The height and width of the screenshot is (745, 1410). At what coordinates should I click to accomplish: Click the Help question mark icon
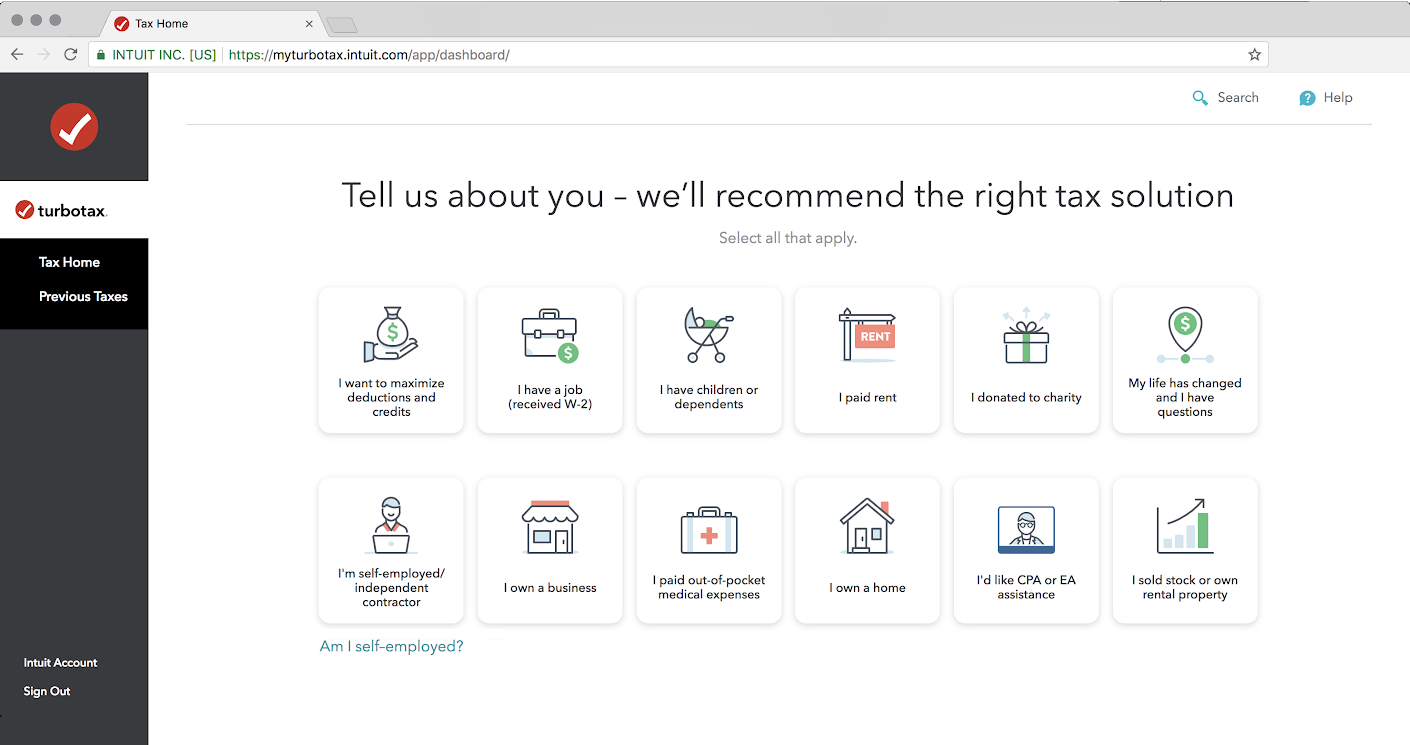(x=1307, y=98)
